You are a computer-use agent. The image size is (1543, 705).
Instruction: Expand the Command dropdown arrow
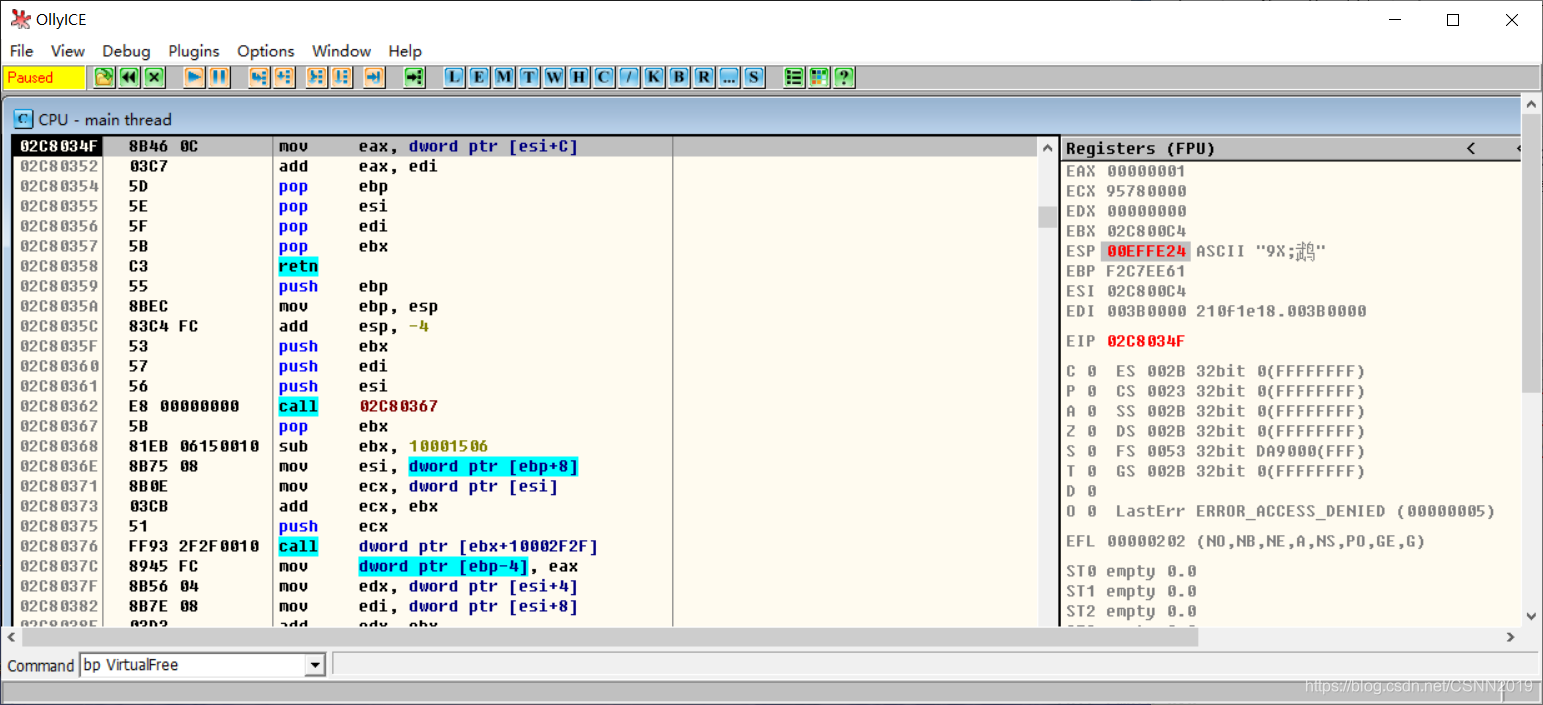[x=316, y=665]
